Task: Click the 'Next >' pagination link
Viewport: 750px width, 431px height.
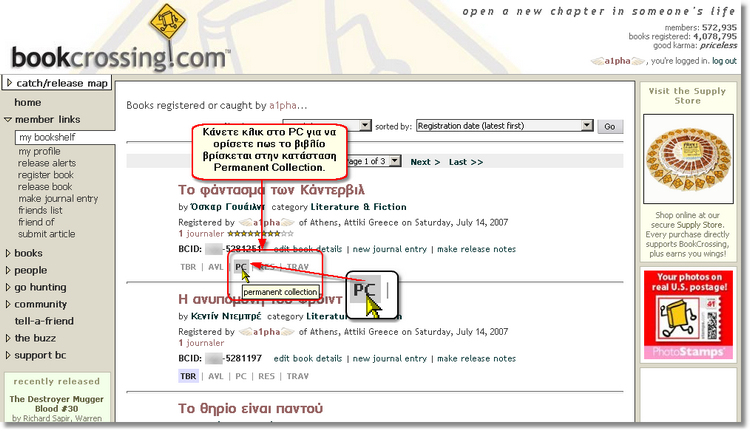Action: click(425, 162)
